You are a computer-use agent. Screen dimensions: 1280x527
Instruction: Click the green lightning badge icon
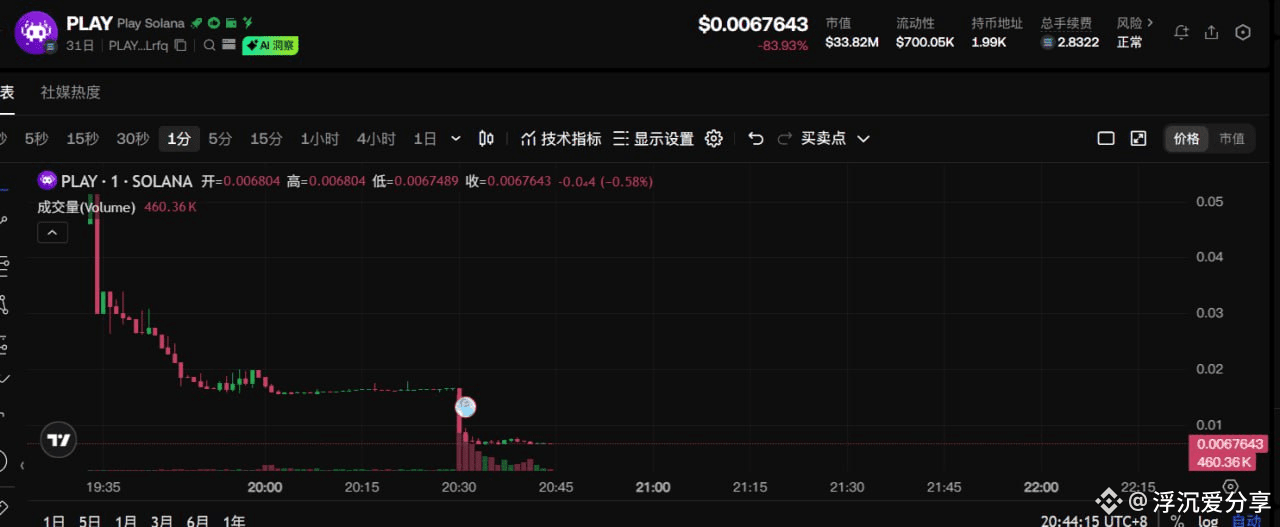[248, 23]
